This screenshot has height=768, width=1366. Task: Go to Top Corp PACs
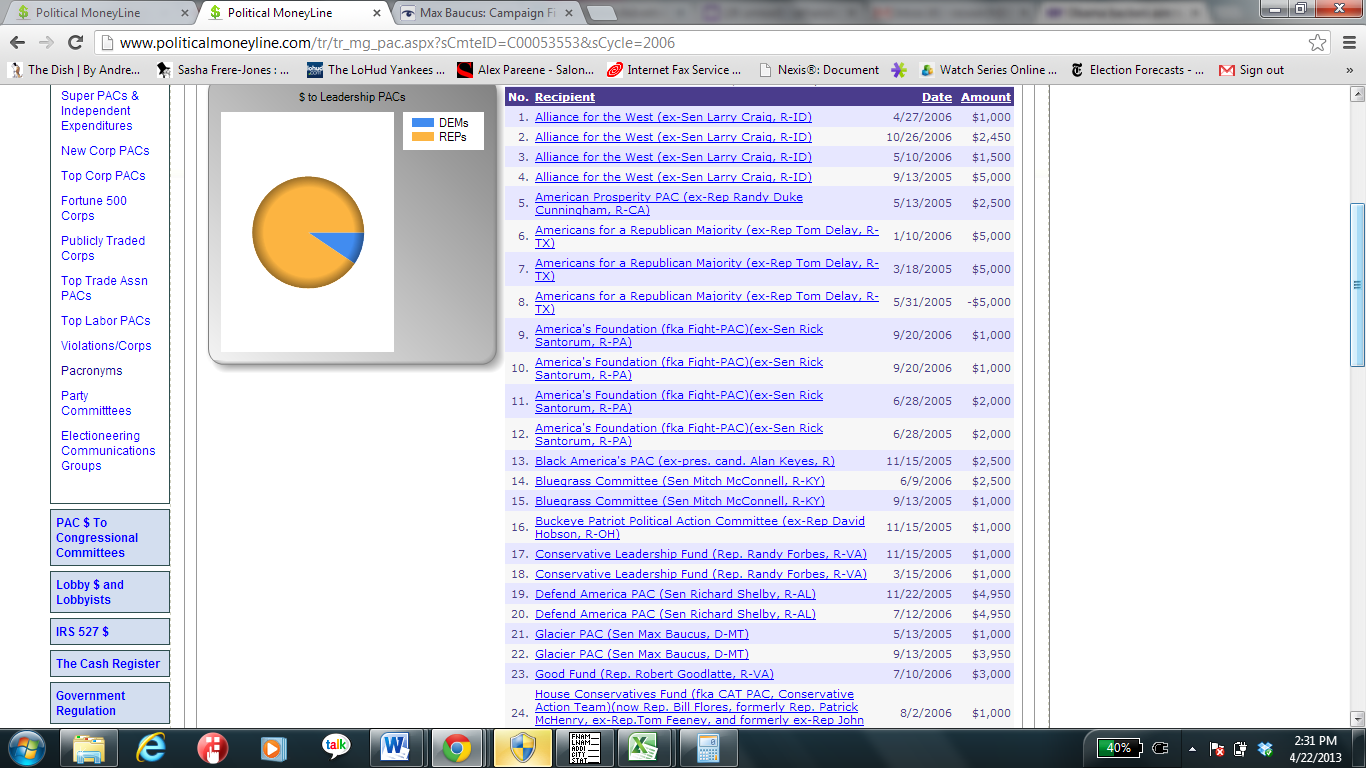[103, 176]
